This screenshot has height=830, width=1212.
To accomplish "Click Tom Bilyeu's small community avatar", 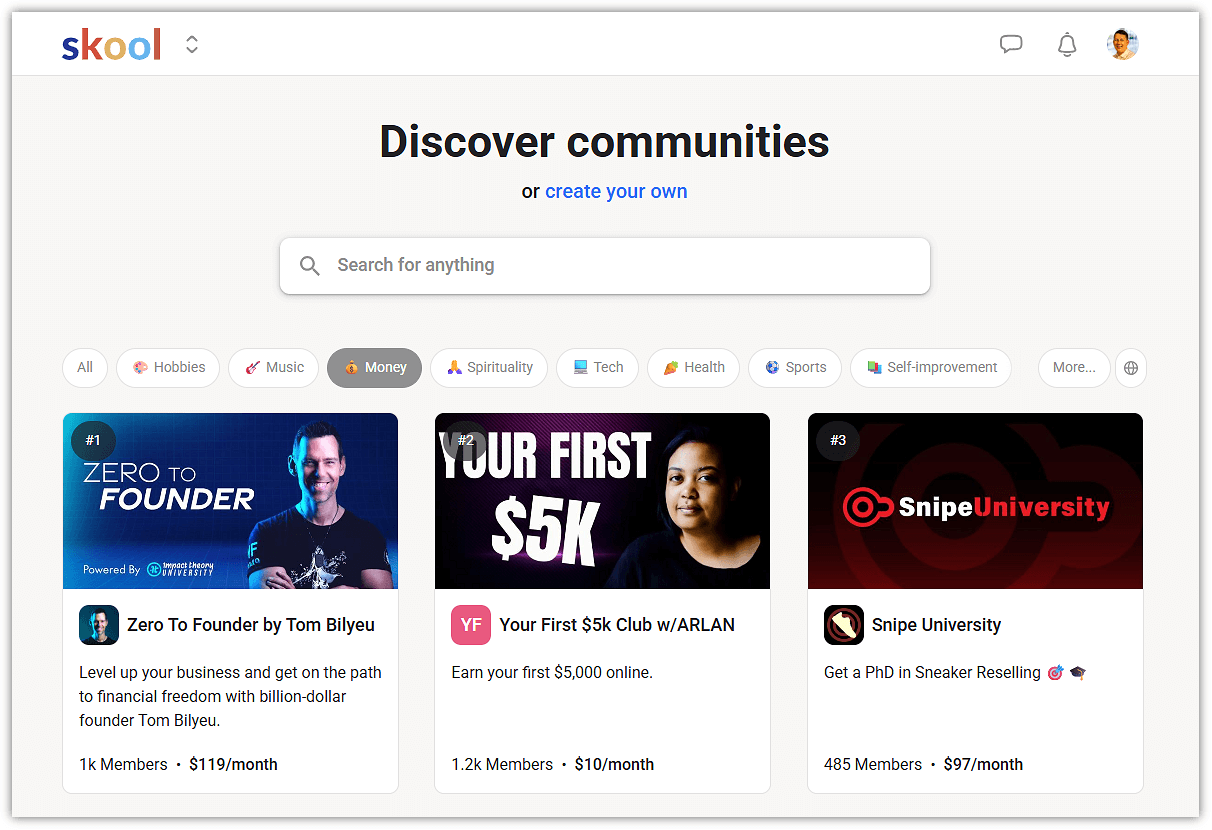I will (x=99, y=625).
